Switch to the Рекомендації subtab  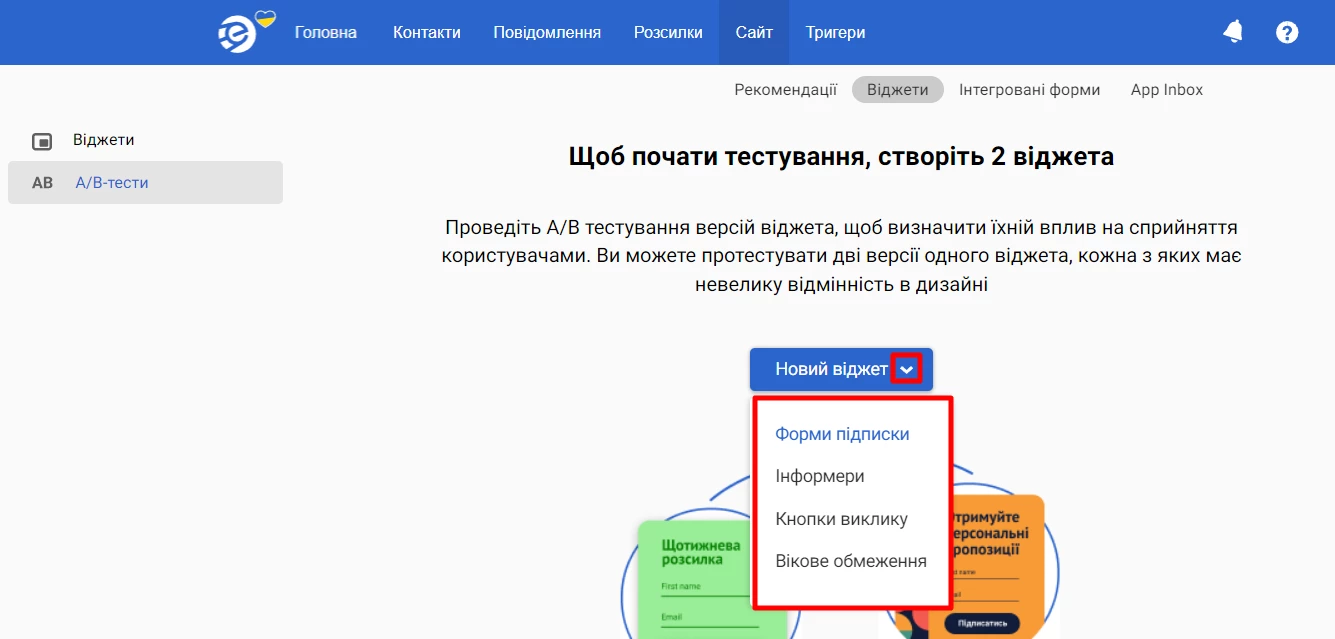pos(785,90)
